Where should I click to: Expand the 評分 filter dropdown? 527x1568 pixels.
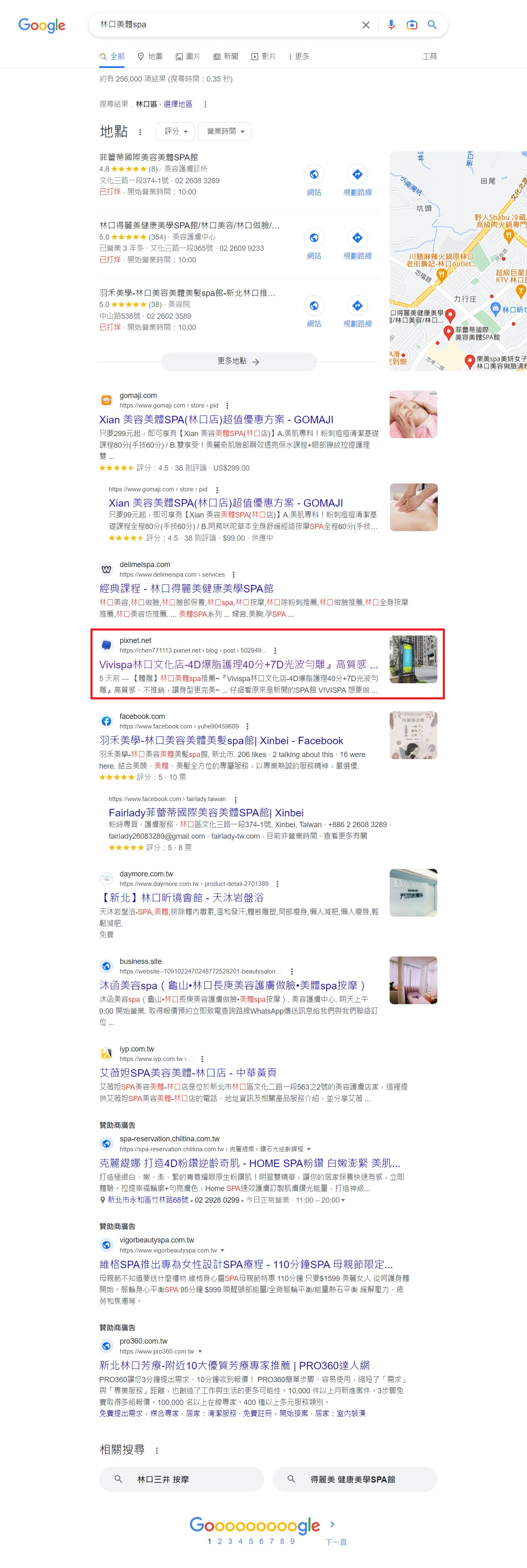[x=176, y=131]
